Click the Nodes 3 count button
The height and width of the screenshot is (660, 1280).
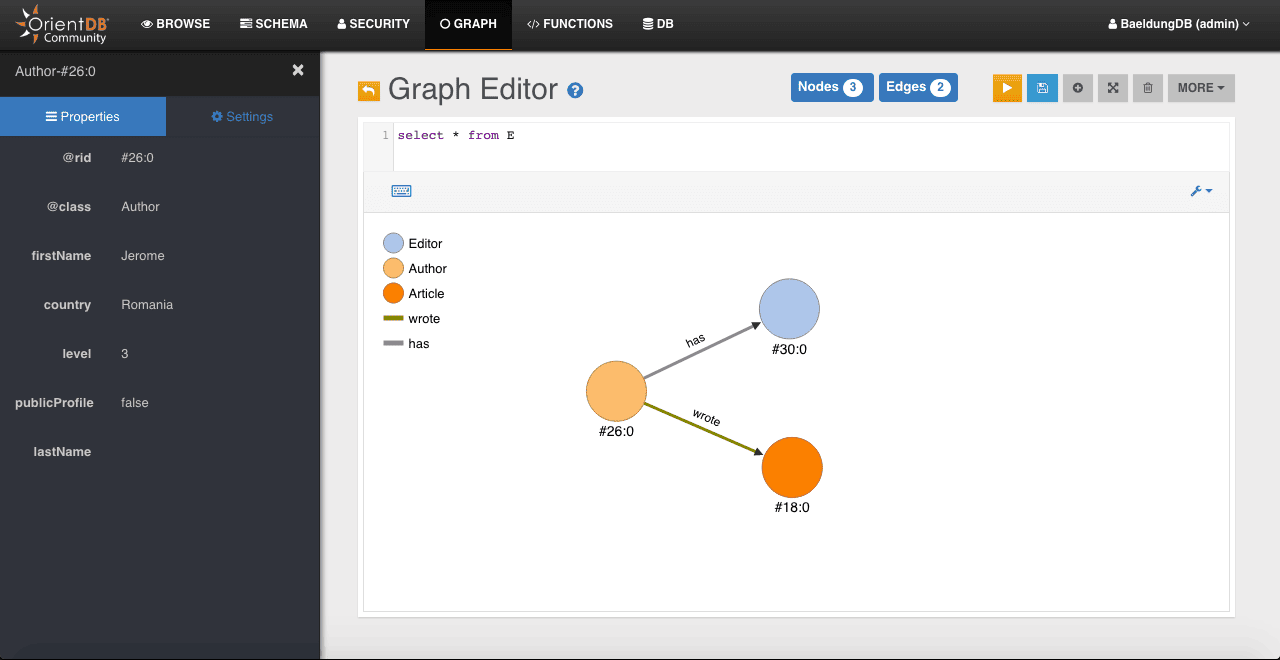831,87
